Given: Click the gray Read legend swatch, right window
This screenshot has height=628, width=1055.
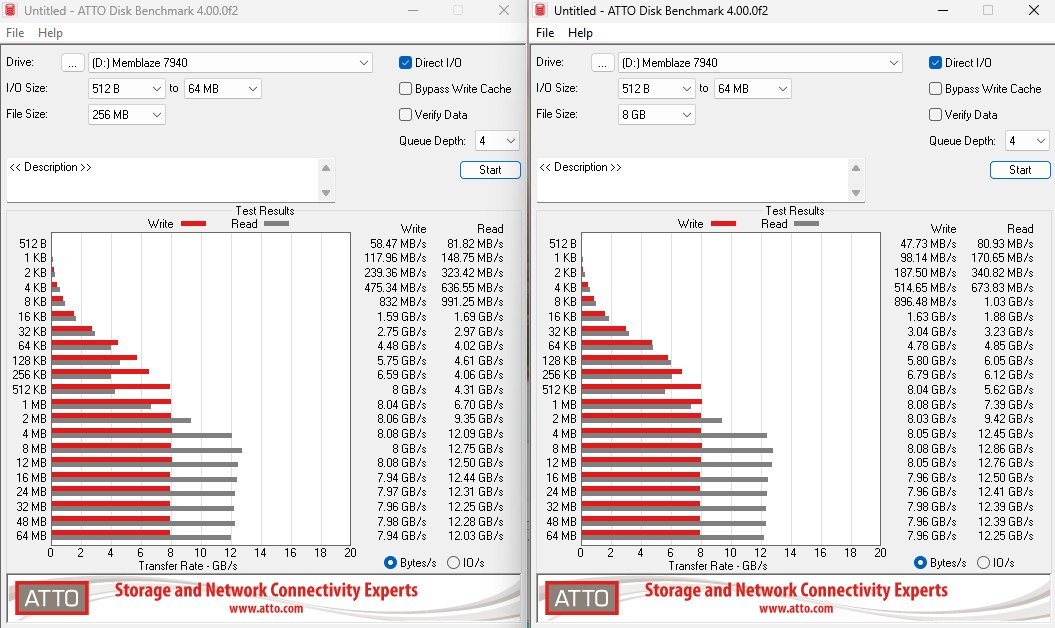Looking at the screenshot, I should click(x=807, y=223).
